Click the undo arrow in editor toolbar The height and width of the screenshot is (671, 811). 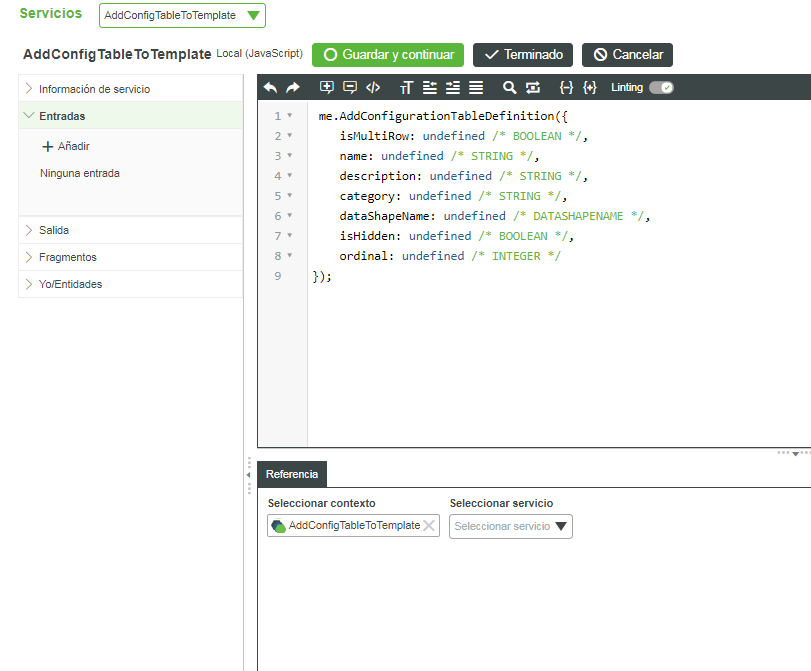270,88
